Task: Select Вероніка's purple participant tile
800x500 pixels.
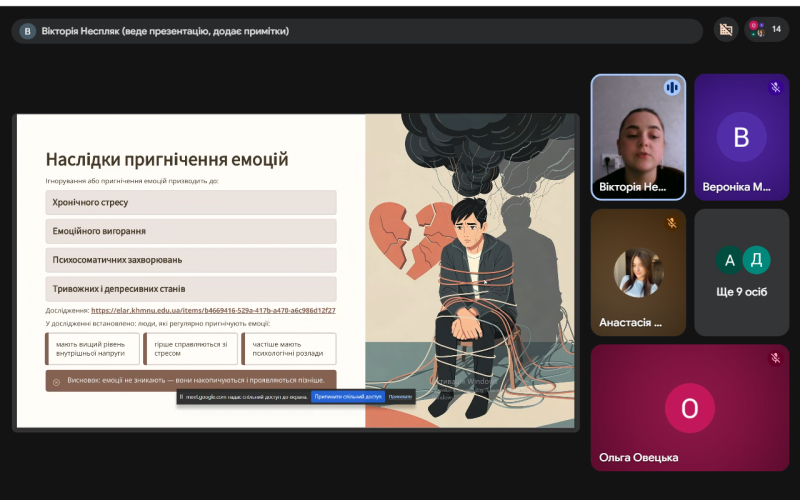Action: coord(741,137)
